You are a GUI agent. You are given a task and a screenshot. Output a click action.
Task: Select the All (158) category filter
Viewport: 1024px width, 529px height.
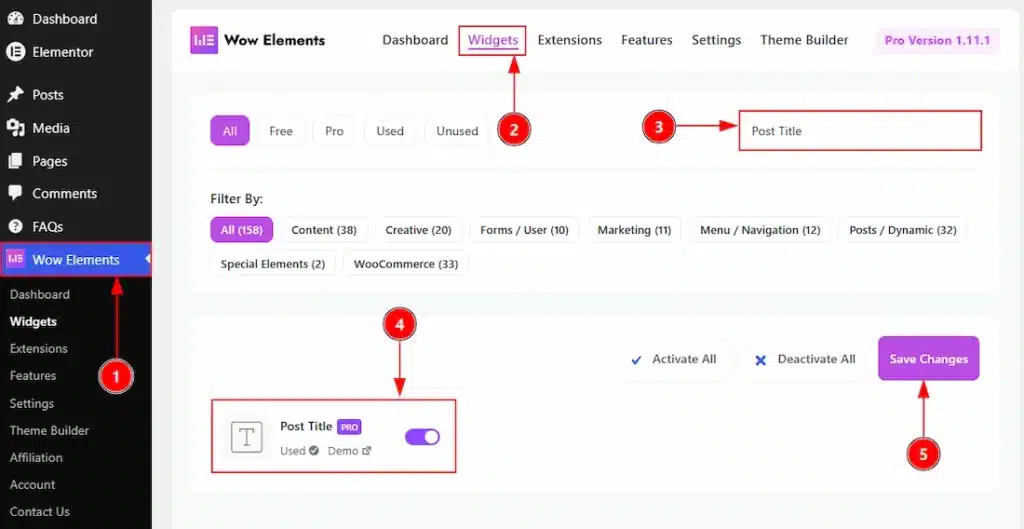242,230
